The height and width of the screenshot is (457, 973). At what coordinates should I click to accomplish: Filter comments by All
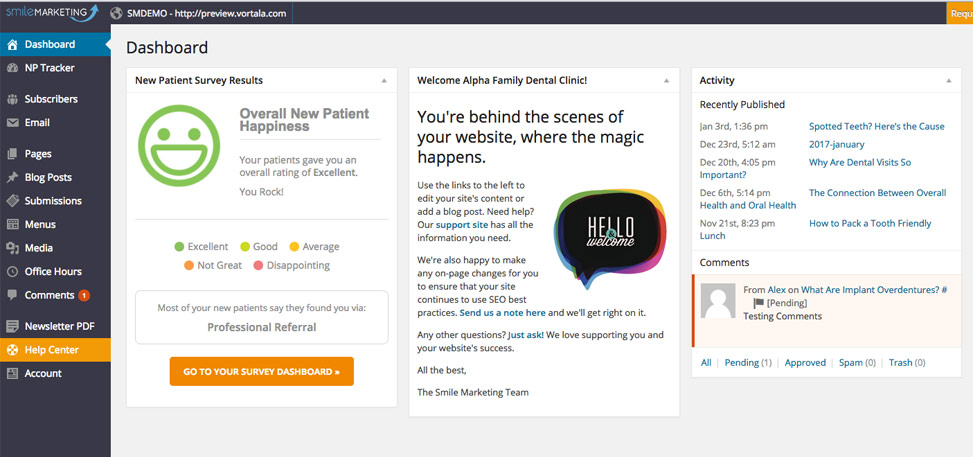pyautogui.click(x=706, y=363)
